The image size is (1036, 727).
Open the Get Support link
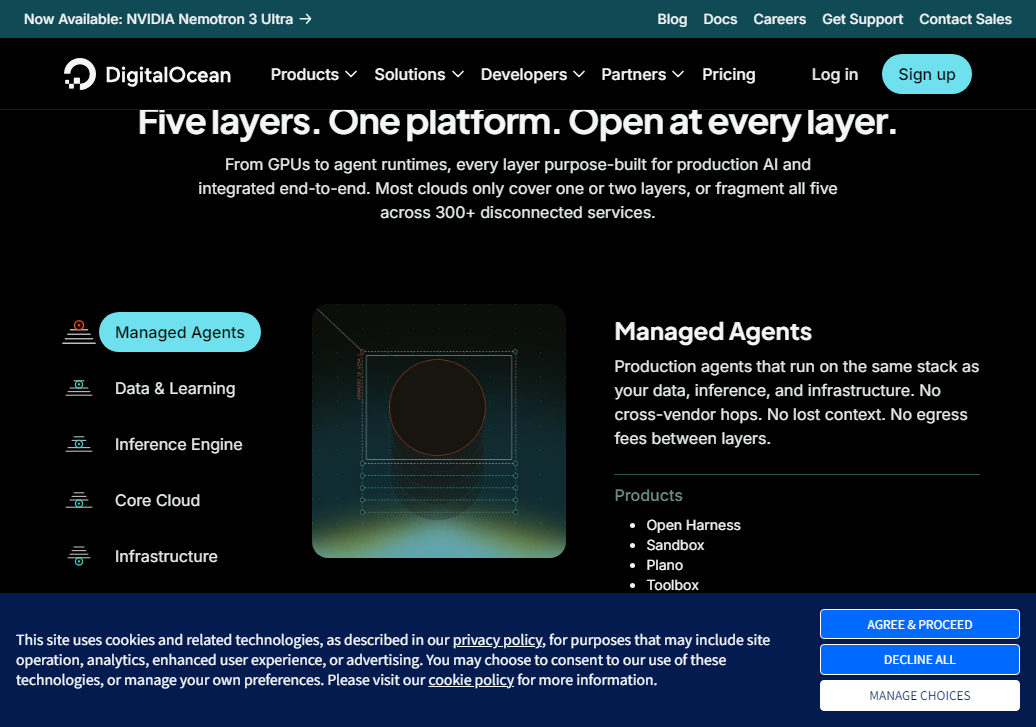point(862,19)
